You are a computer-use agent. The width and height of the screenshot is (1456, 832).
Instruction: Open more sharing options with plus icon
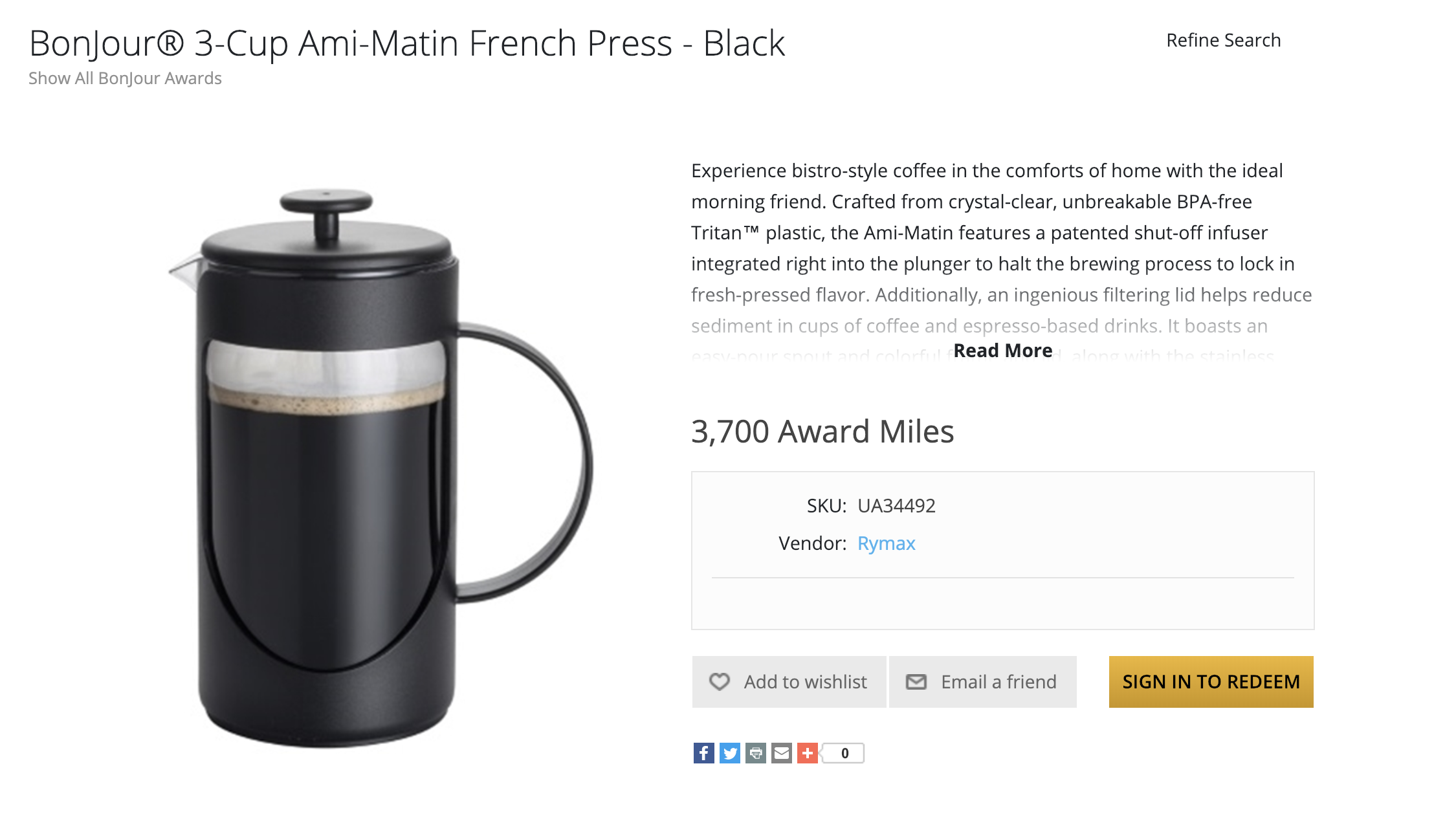coord(806,753)
